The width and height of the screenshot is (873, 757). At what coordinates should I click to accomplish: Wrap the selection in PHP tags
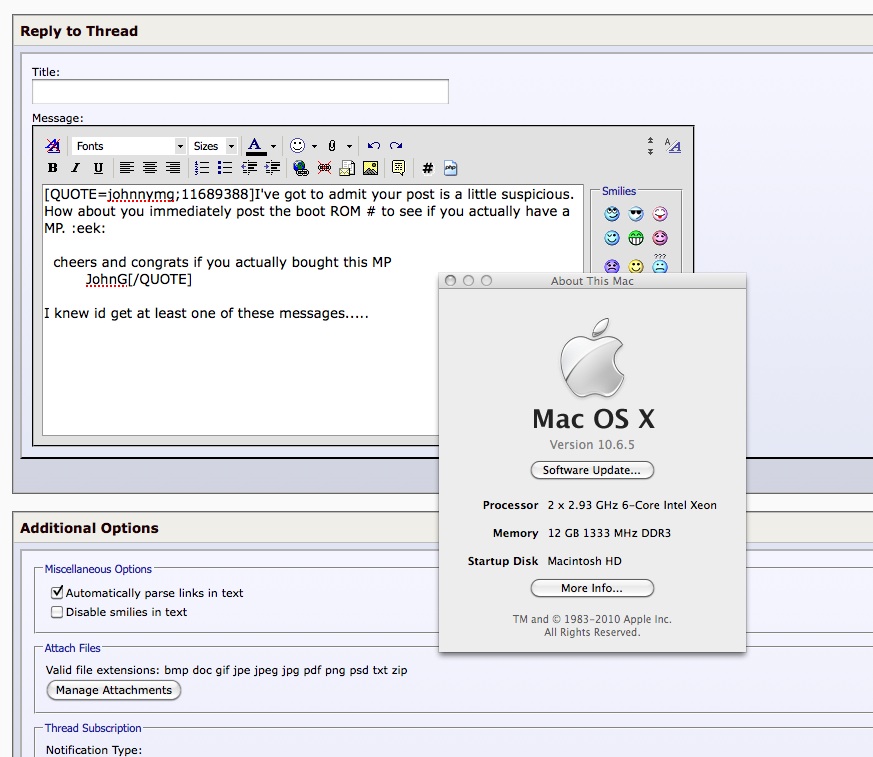450,168
